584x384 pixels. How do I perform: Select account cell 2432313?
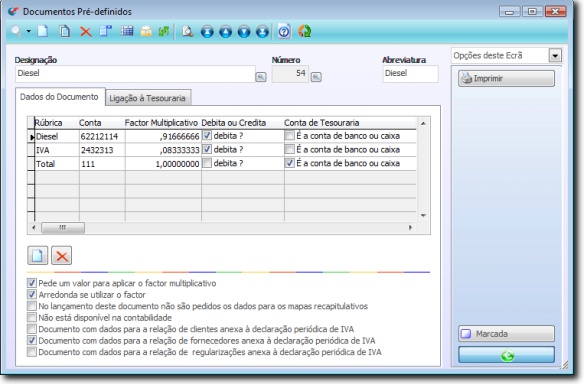click(x=102, y=150)
